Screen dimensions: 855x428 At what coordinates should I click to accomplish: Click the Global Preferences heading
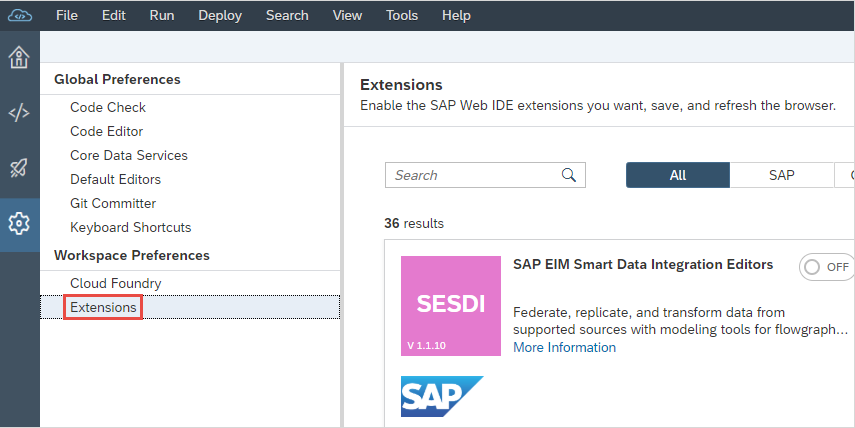pos(117,79)
